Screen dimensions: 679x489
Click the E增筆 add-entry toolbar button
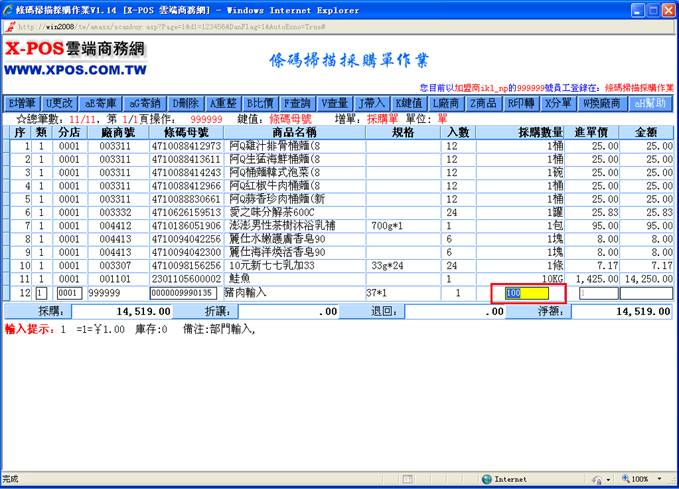(x=22, y=103)
